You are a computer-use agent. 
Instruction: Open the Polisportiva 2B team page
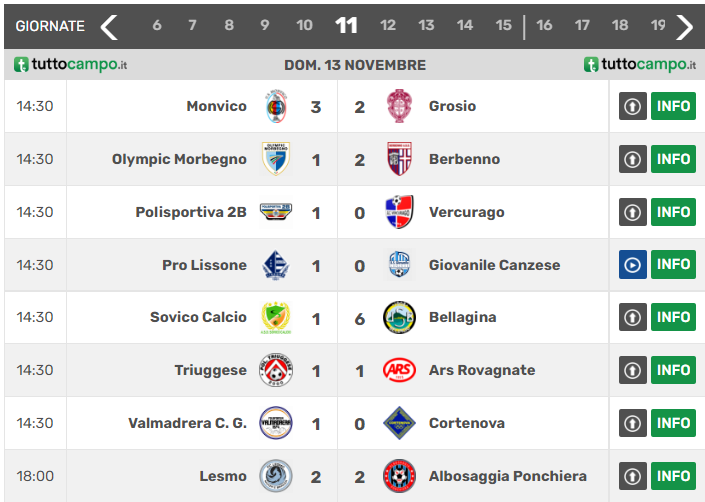coord(191,212)
